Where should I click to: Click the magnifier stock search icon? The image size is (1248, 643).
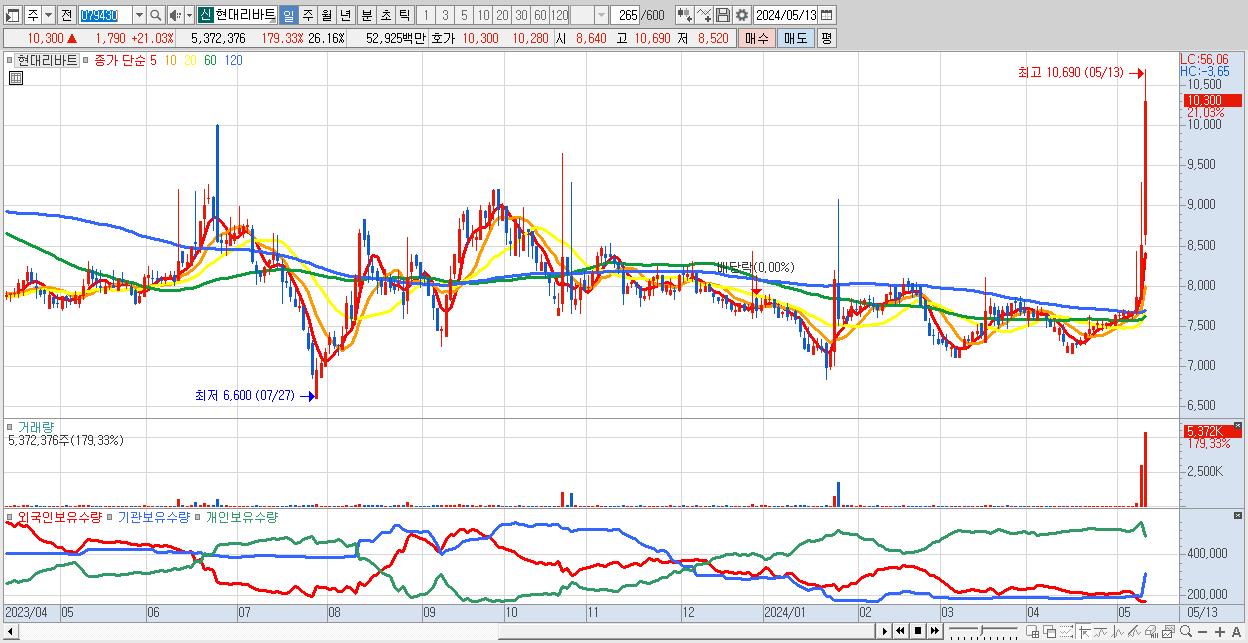pos(155,15)
